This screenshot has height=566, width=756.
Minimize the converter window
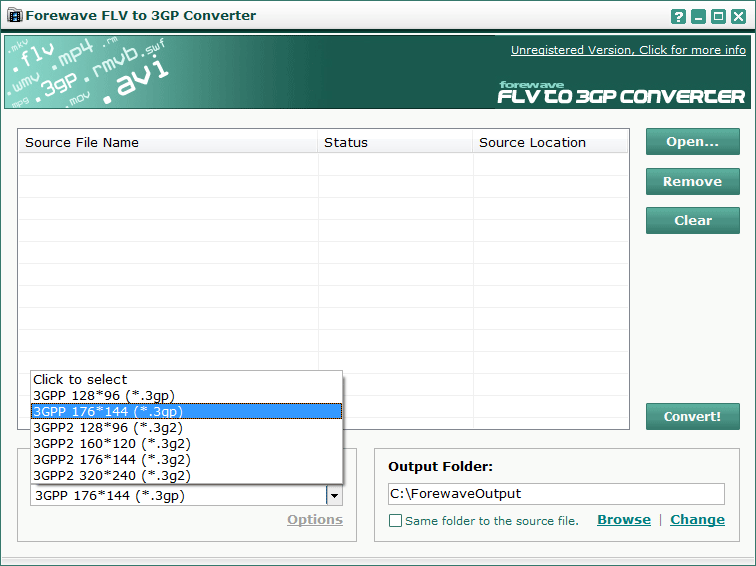(x=698, y=17)
